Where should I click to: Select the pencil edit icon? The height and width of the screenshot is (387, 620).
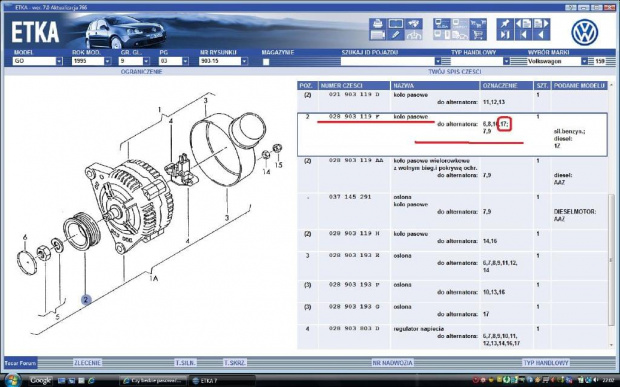point(395,35)
